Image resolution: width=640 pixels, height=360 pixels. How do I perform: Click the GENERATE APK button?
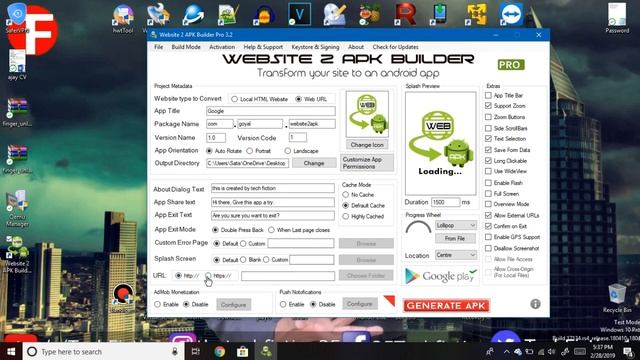446,305
